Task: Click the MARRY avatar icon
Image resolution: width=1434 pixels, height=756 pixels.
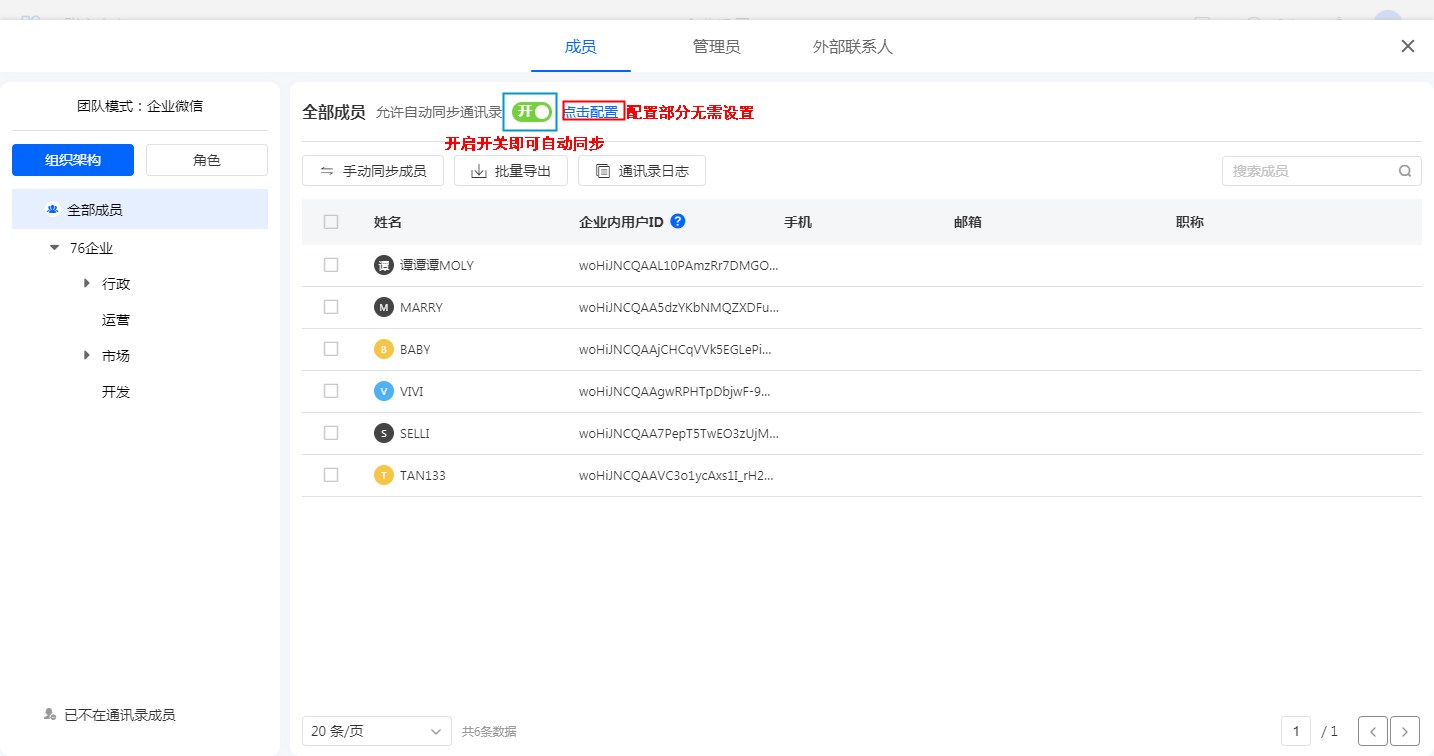Action: tap(383, 308)
